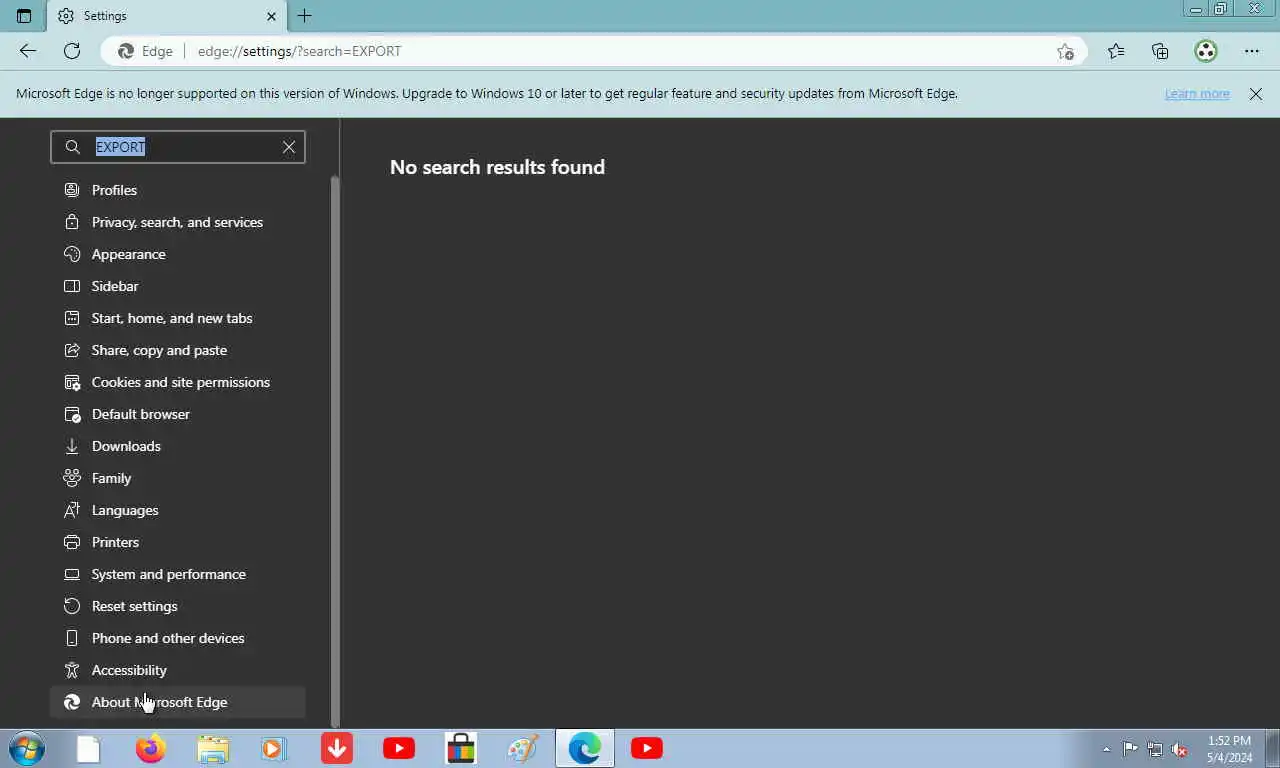Open About Microsoft Edge
This screenshot has height=768, width=1280.
pos(178,702)
